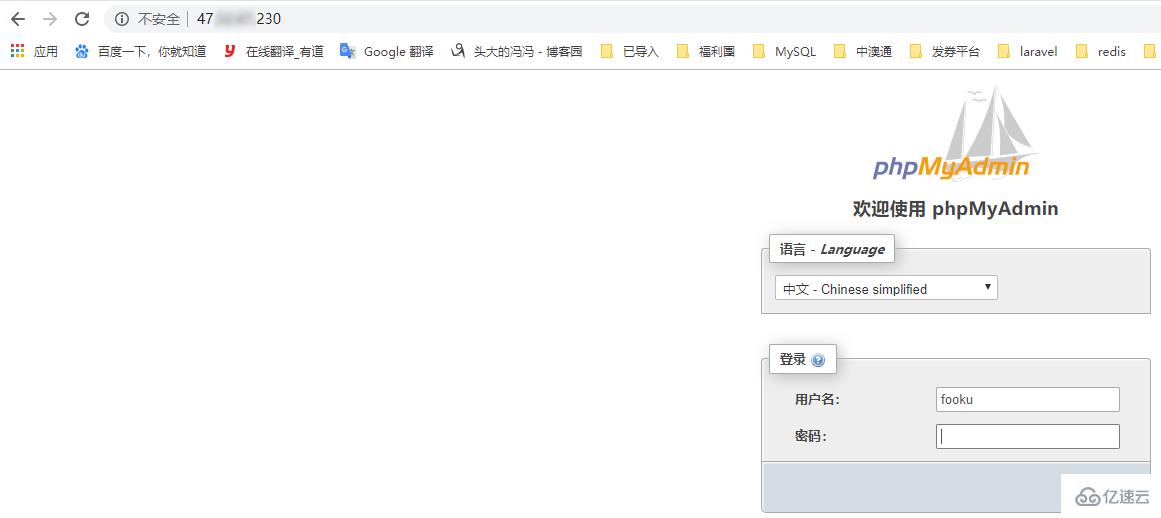The image size is (1161, 518).
Task: Click the 密码: label
Action: pos(810,437)
